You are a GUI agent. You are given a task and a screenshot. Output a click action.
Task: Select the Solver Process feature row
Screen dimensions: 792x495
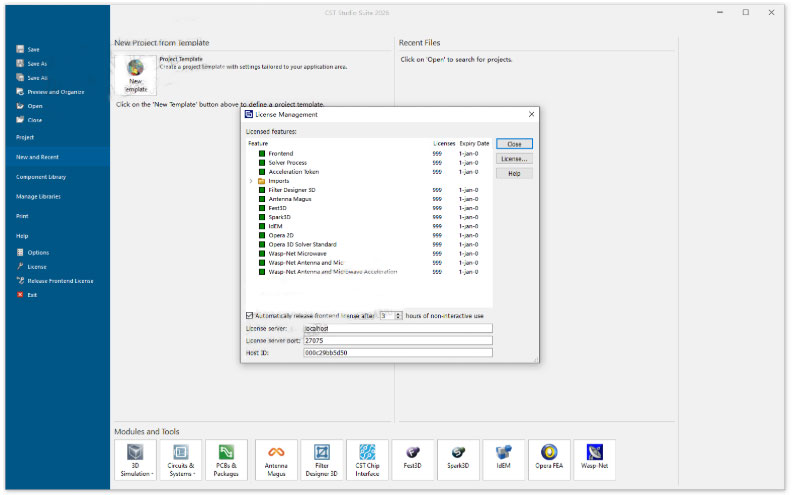[x=369, y=163]
